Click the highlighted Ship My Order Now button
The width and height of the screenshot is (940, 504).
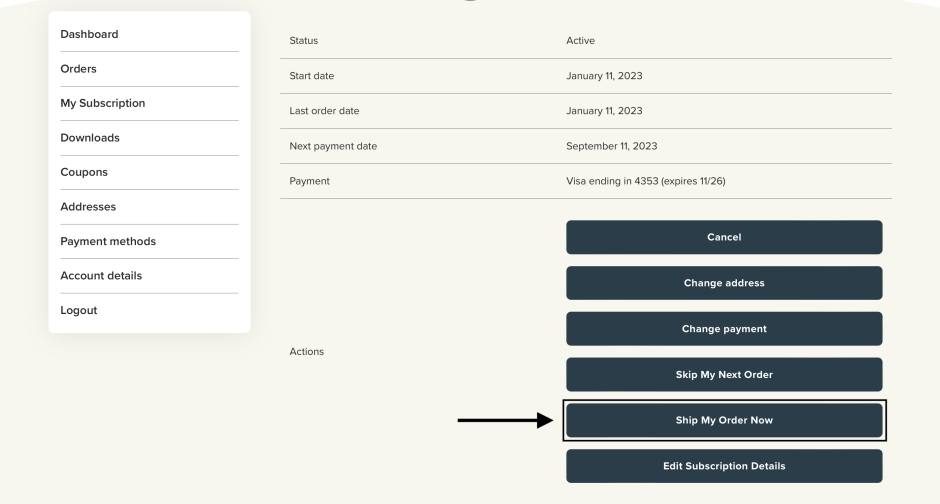724,420
